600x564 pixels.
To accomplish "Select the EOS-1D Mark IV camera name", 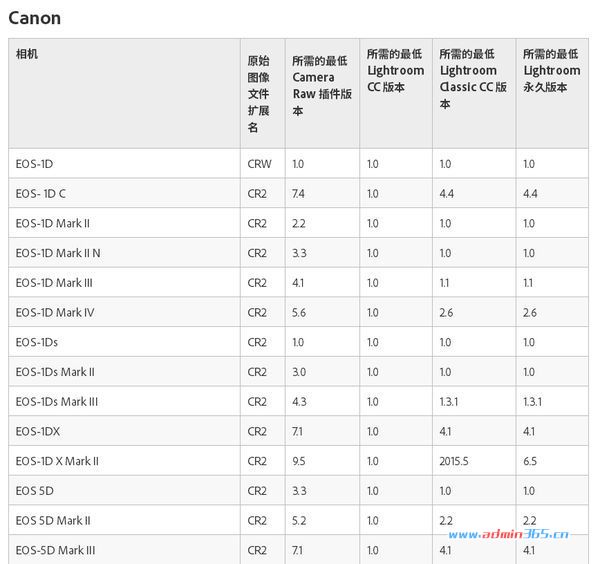I will pos(55,313).
